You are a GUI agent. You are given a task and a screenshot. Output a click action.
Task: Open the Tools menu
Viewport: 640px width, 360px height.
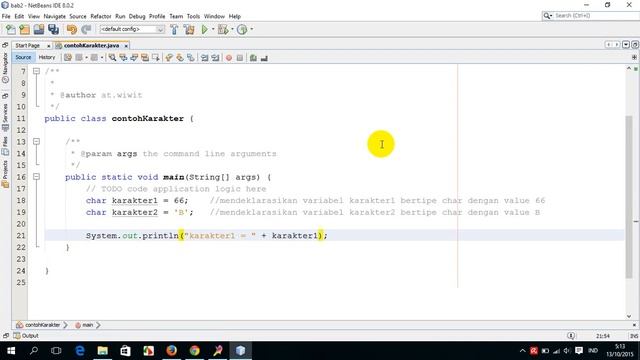[x=193, y=16]
